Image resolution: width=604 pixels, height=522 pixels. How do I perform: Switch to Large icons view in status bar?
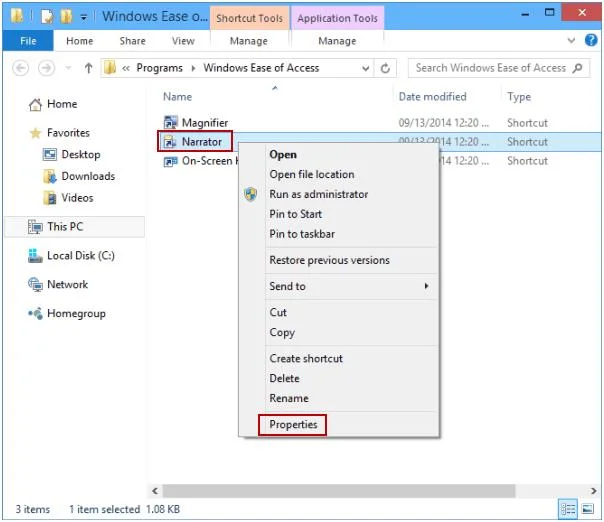pyautogui.click(x=587, y=509)
